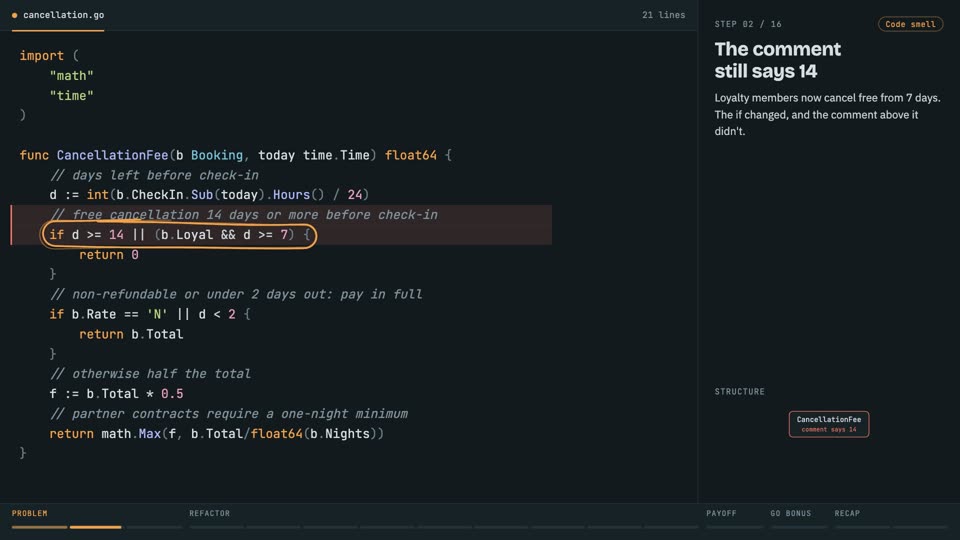Jump to the PROBLEM section
The image size is (960, 540).
[29, 513]
